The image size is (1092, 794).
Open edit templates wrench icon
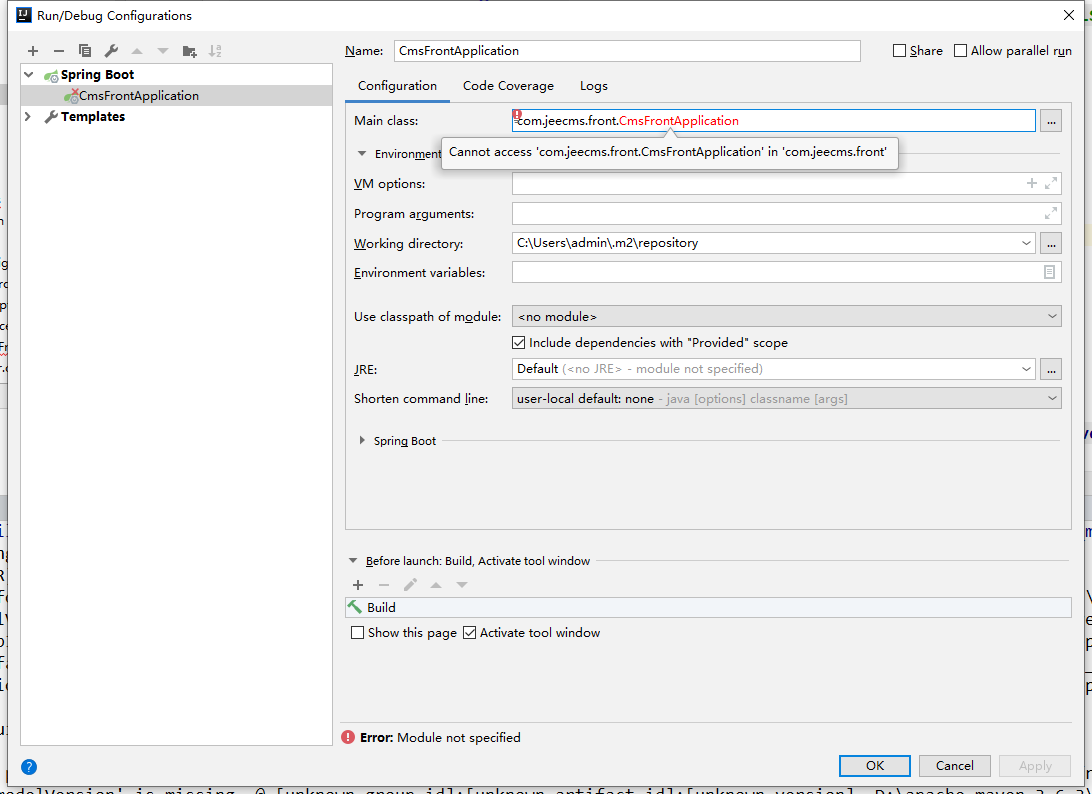coord(111,51)
